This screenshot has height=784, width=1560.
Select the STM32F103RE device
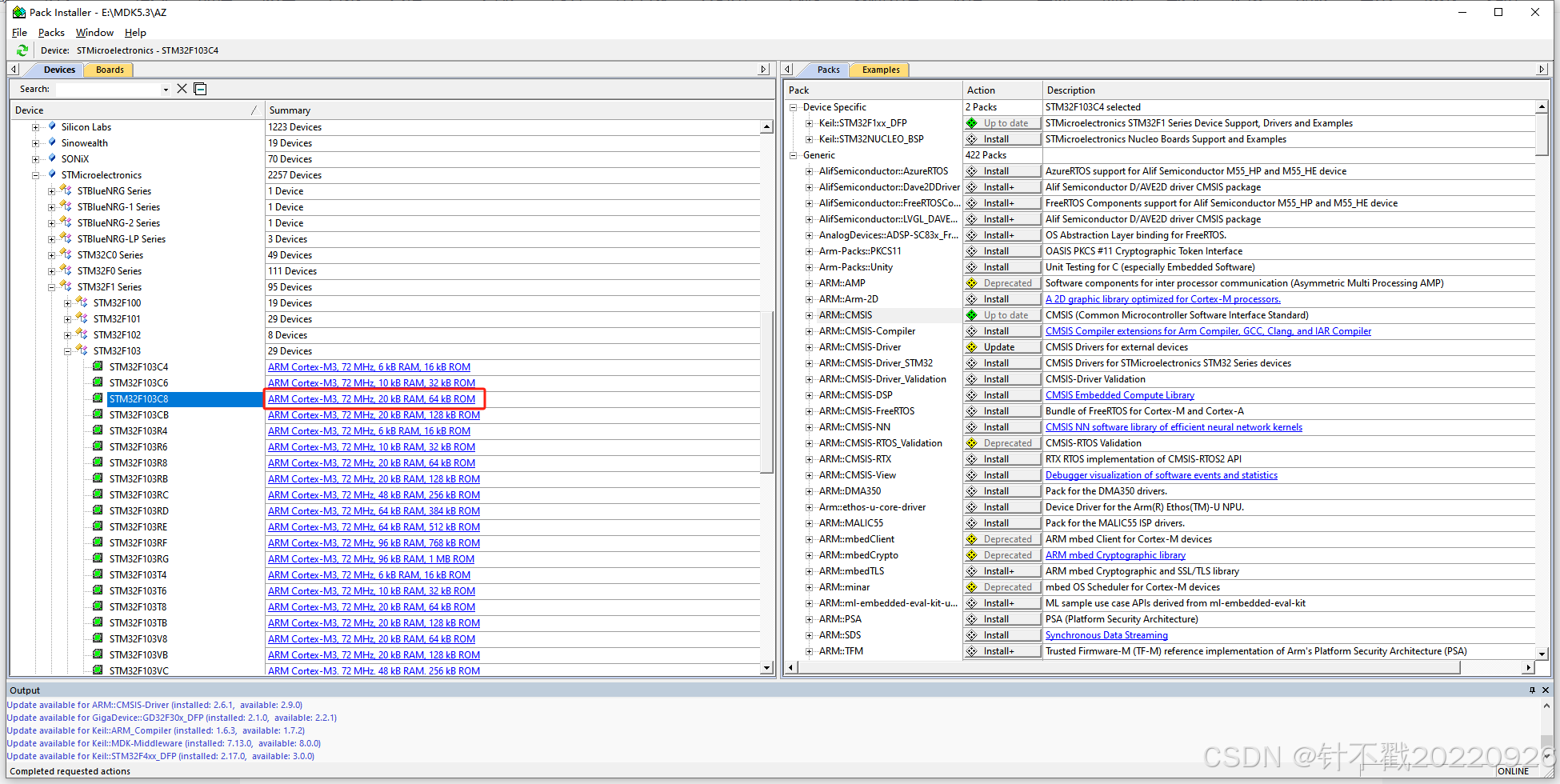click(138, 527)
